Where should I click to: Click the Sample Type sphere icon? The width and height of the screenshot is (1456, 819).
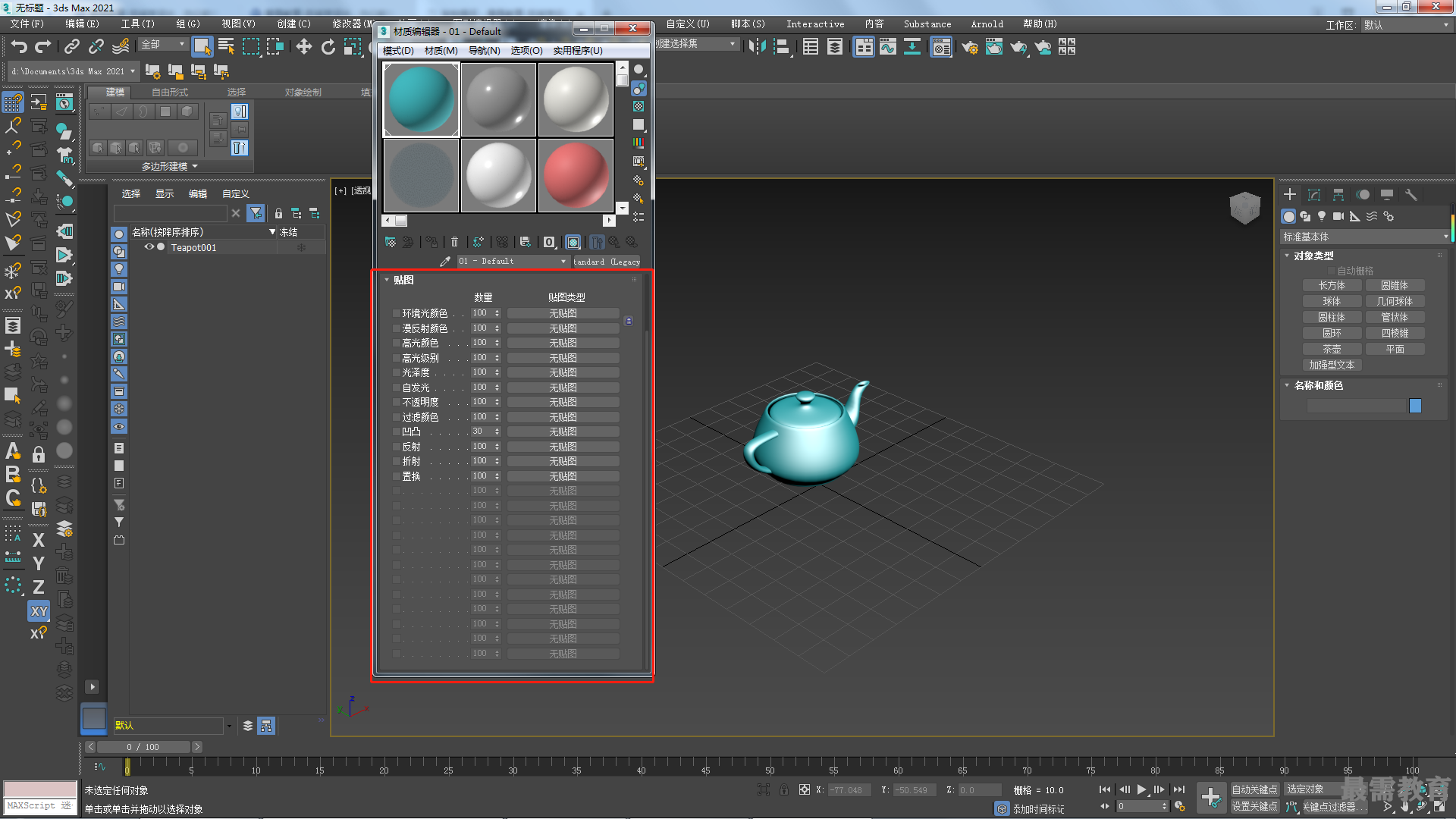pos(639,70)
